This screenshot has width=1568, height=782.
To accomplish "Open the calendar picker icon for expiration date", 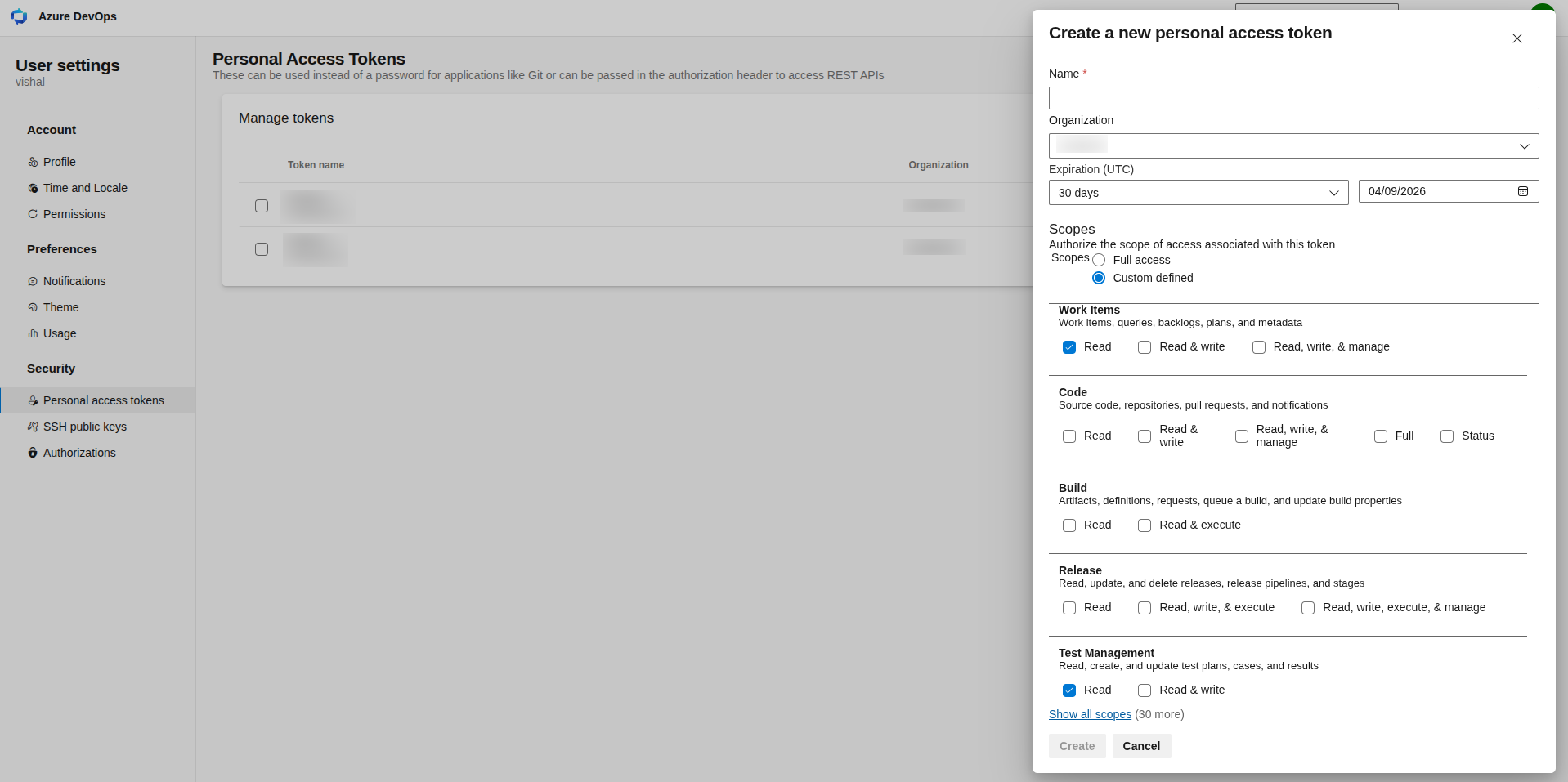I will coord(1523,191).
